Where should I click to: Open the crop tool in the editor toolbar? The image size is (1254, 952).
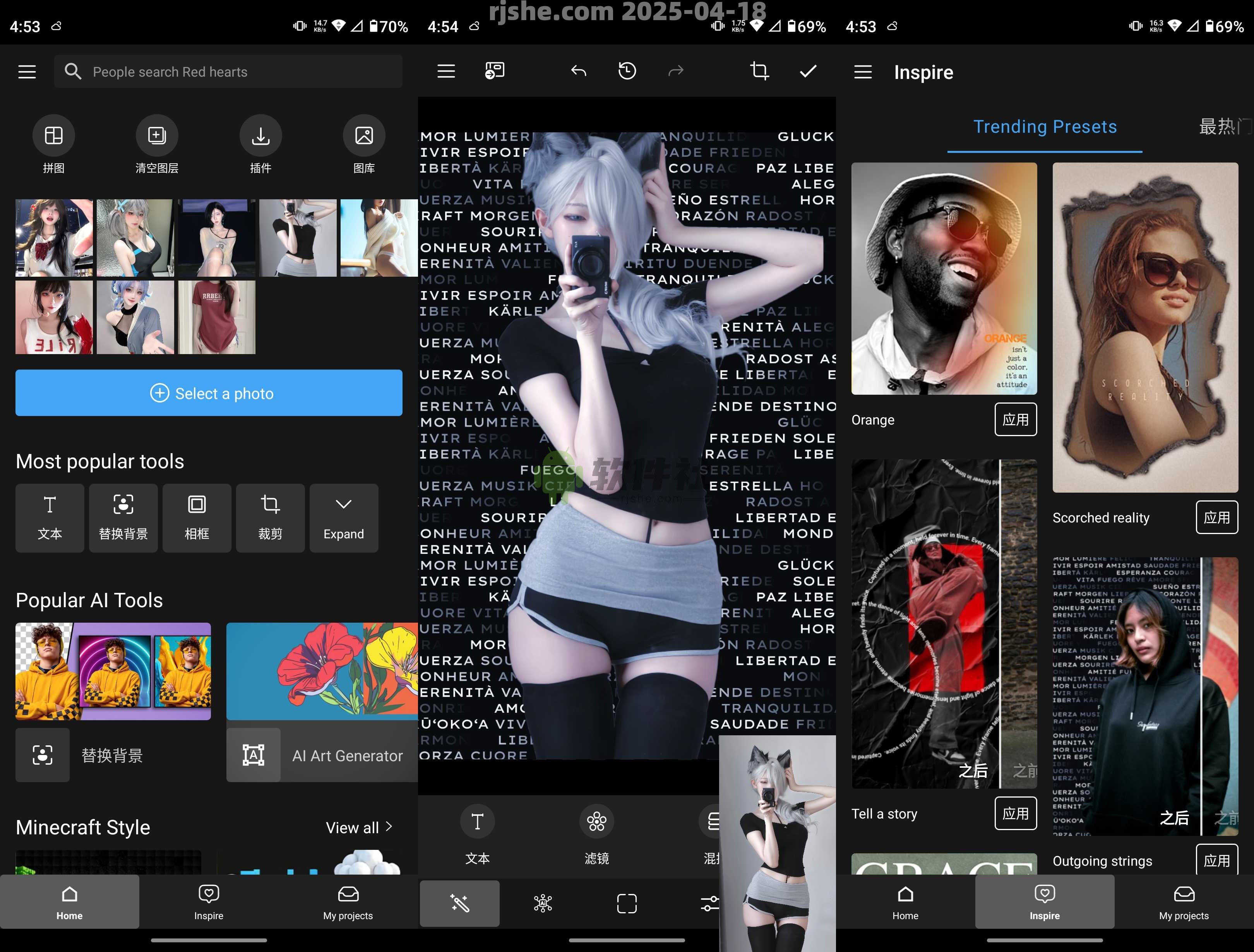click(x=759, y=71)
